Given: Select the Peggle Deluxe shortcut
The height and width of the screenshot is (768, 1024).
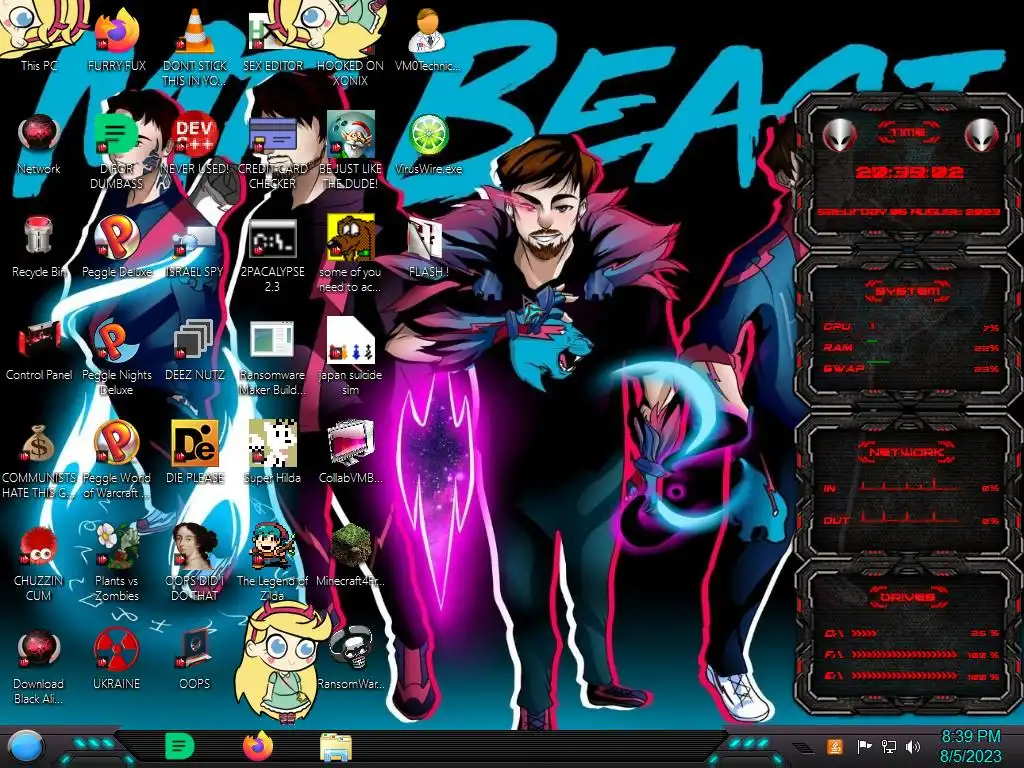Looking at the screenshot, I should click(x=116, y=247).
